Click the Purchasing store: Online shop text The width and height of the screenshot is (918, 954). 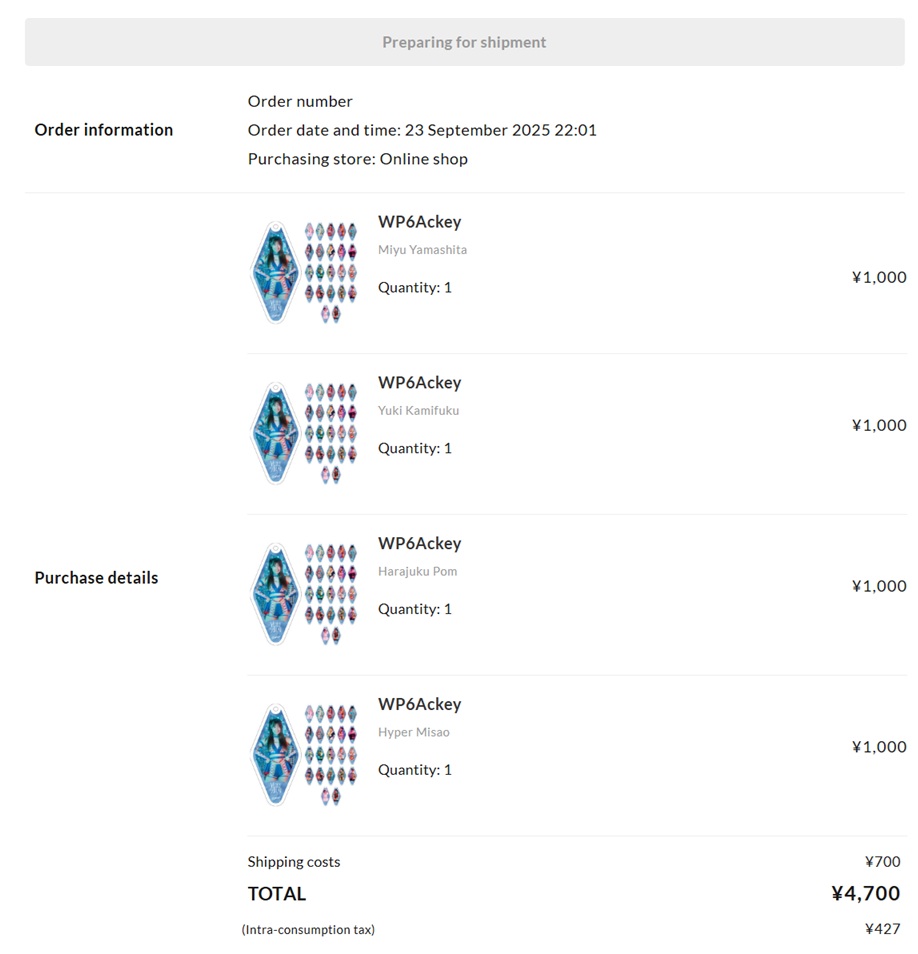pos(357,159)
